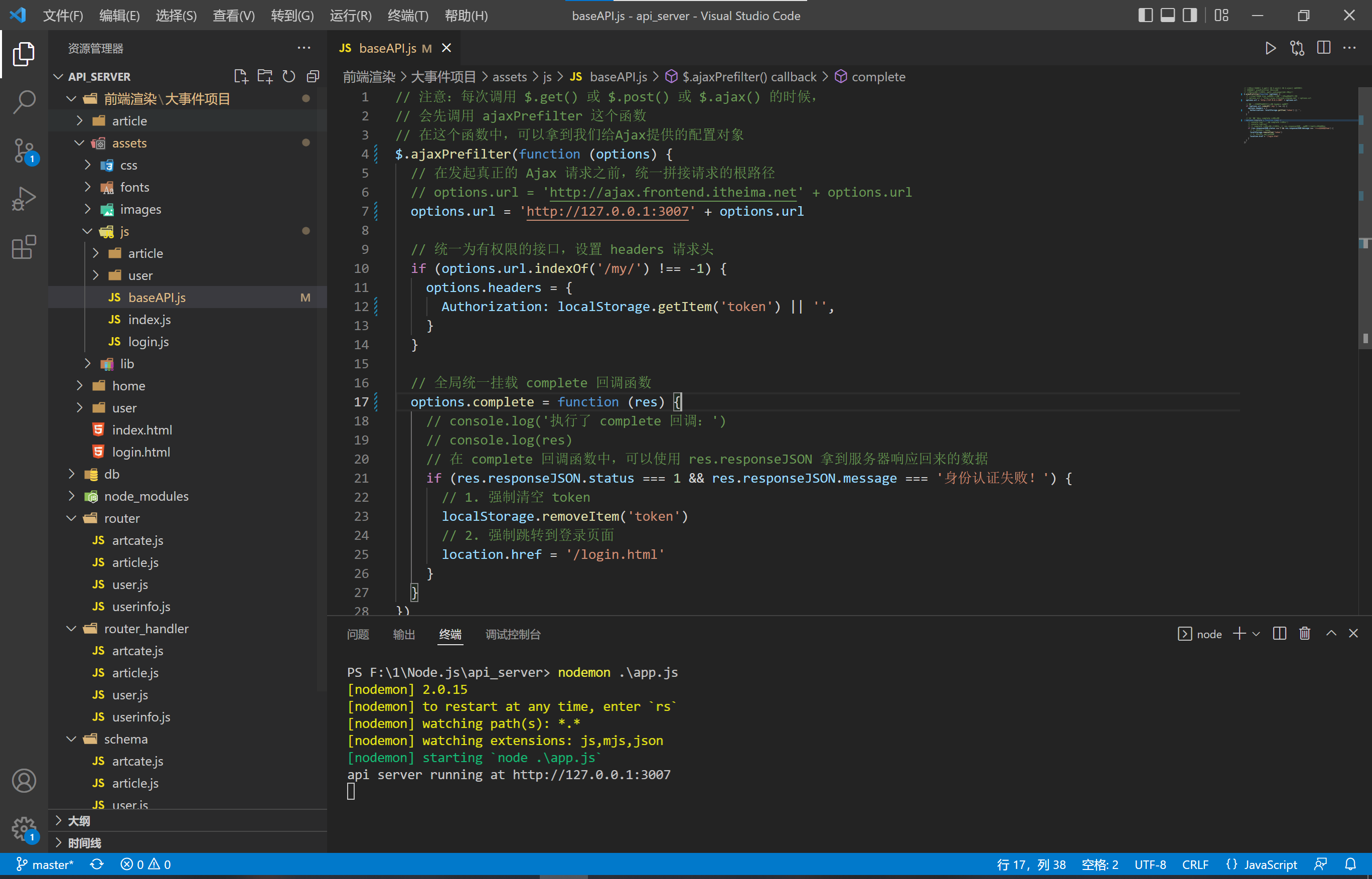The height and width of the screenshot is (879, 1372).
Task: Collapse the router_handler folder
Action: pyautogui.click(x=146, y=629)
